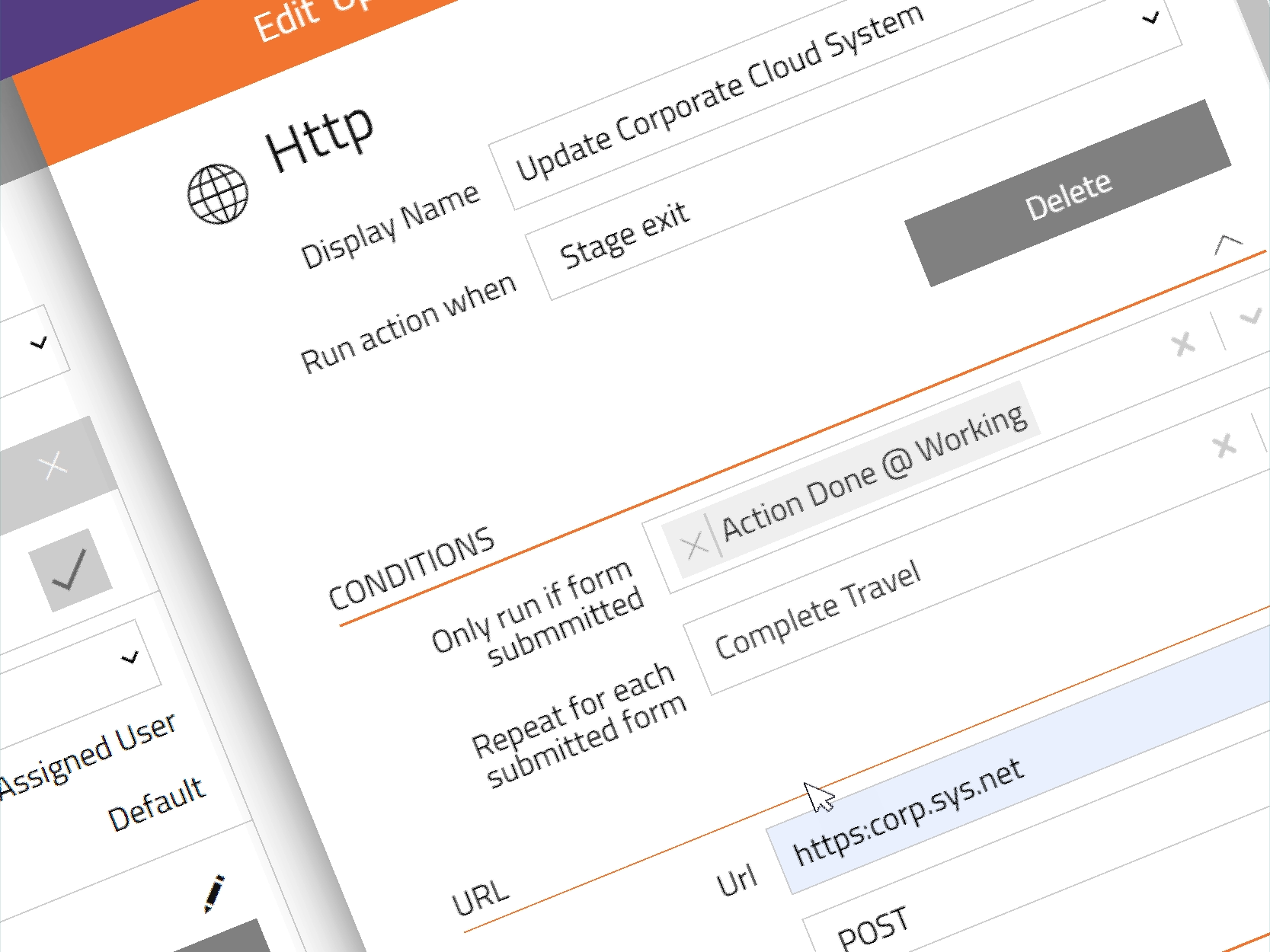Click the Default label in left panel

(157, 804)
